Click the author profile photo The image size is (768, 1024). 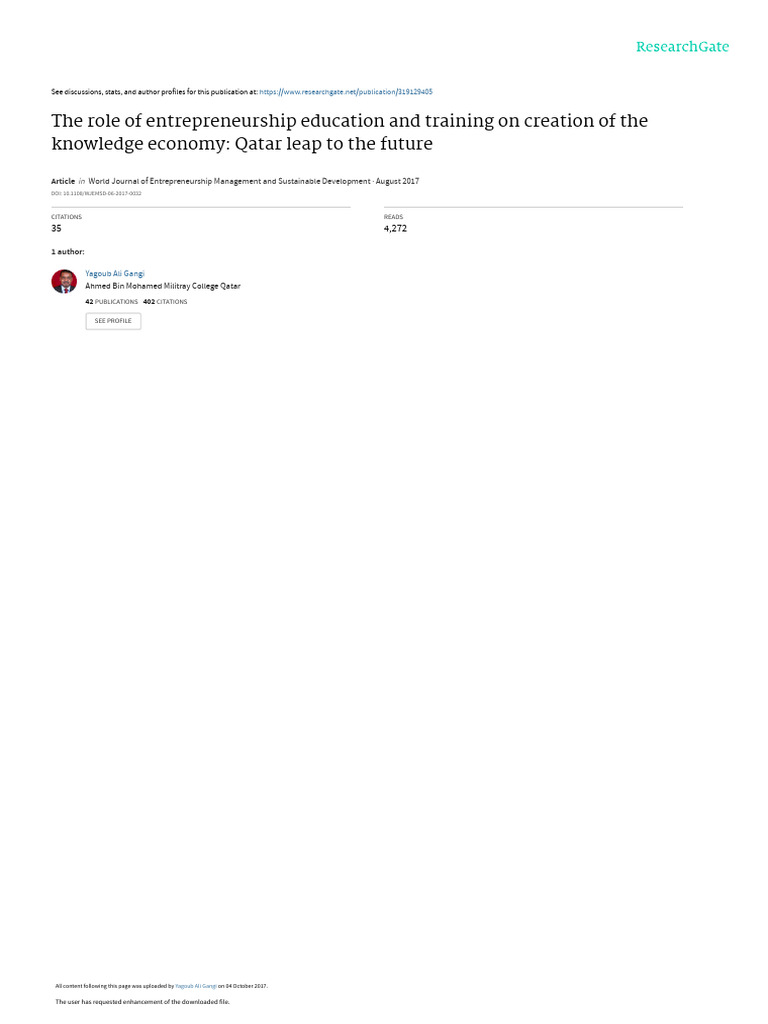click(x=64, y=281)
